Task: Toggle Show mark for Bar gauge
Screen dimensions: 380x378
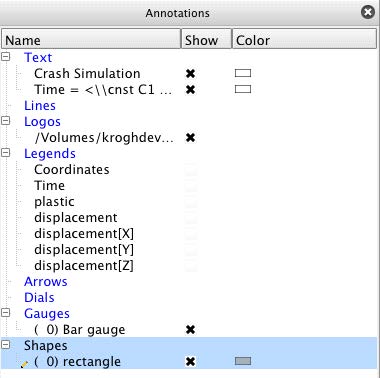Action: click(190, 329)
